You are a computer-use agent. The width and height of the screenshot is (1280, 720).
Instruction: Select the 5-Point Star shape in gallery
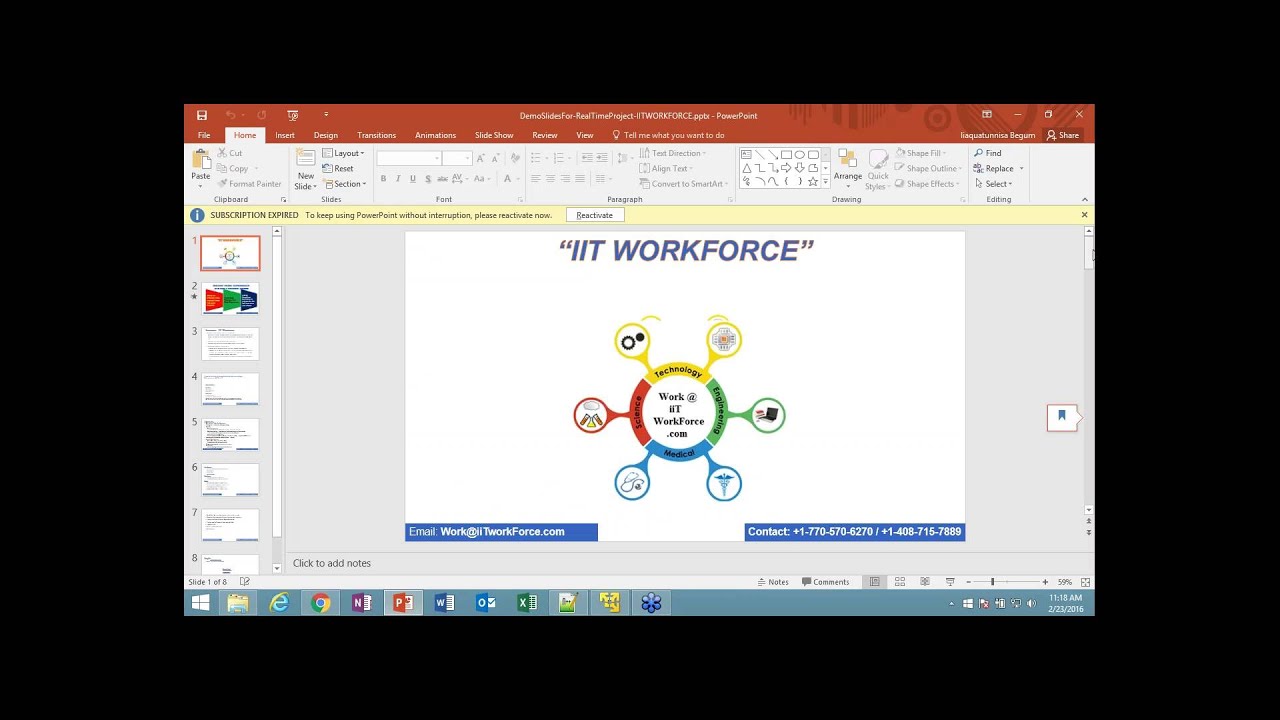pos(813,181)
